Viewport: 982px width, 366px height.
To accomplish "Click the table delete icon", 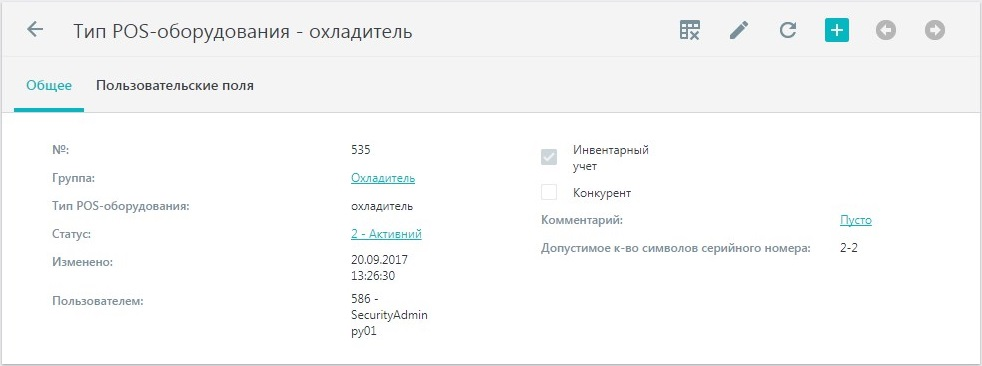I will tap(690, 30).
